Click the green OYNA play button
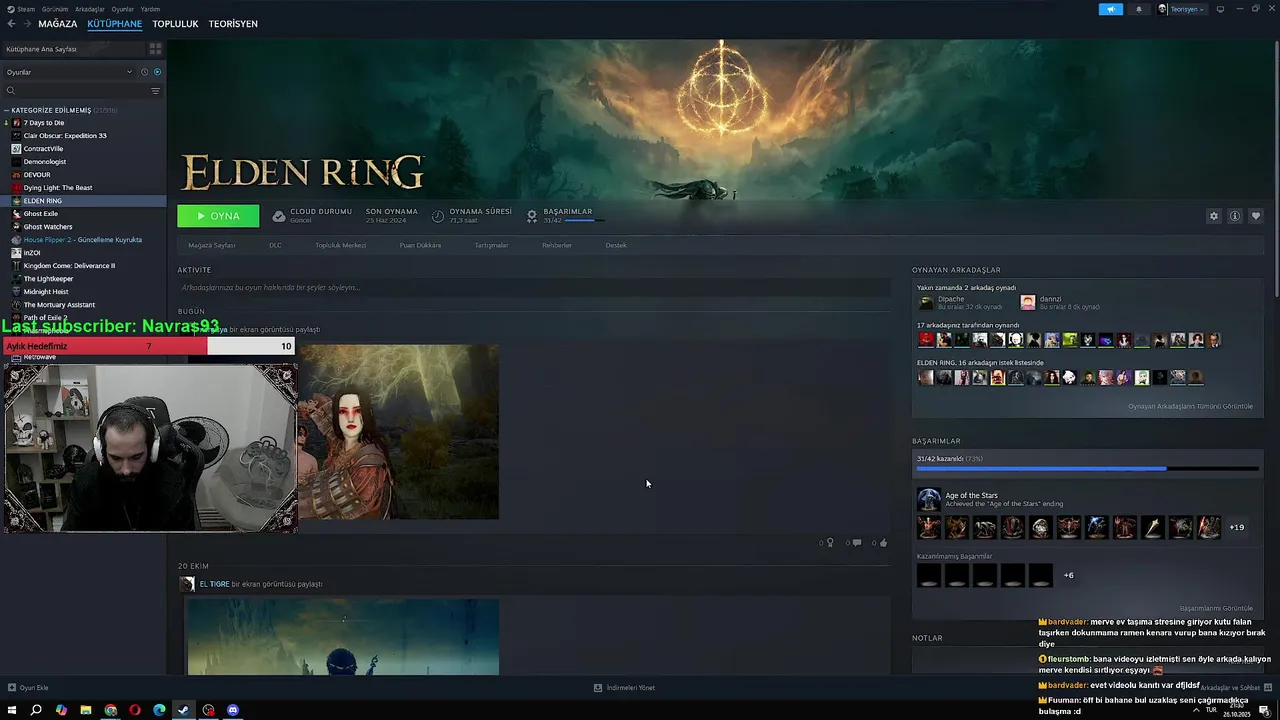1280x720 pixels. click(218, 216)
